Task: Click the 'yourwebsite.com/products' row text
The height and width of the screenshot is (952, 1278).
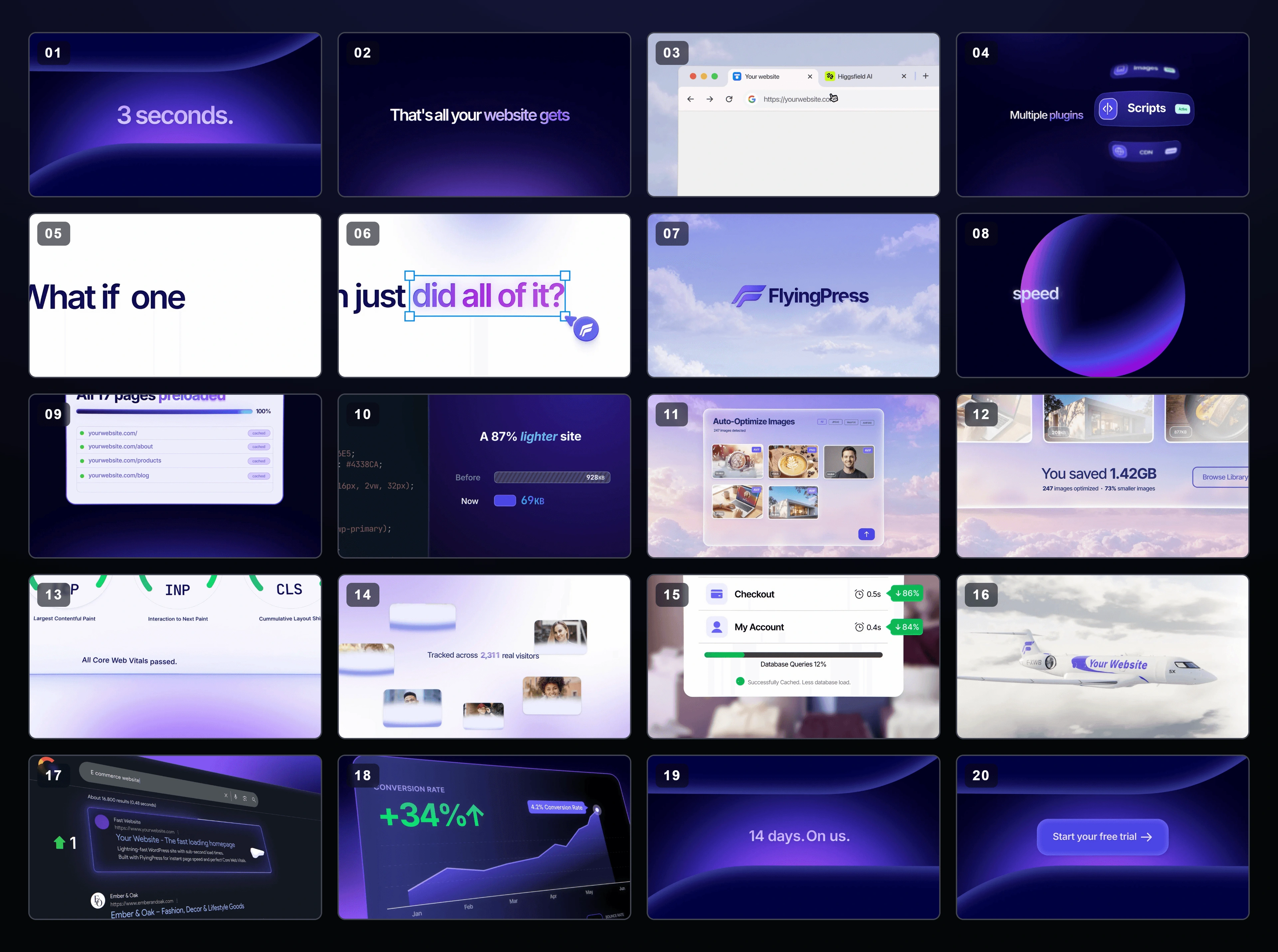Action: click(x=124, y=460)
